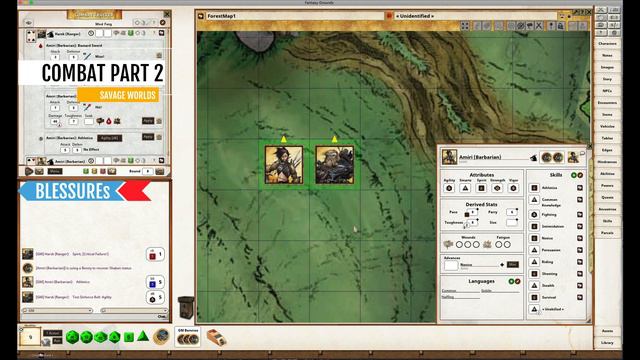Click Amiri's portrait on character sheet
This screenshot has height=360, width=640.
click(449, 157)
